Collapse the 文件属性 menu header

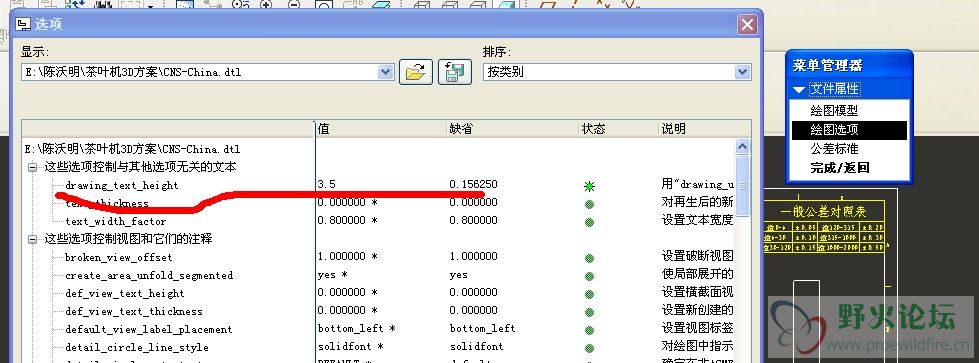(x=799, y=89)
